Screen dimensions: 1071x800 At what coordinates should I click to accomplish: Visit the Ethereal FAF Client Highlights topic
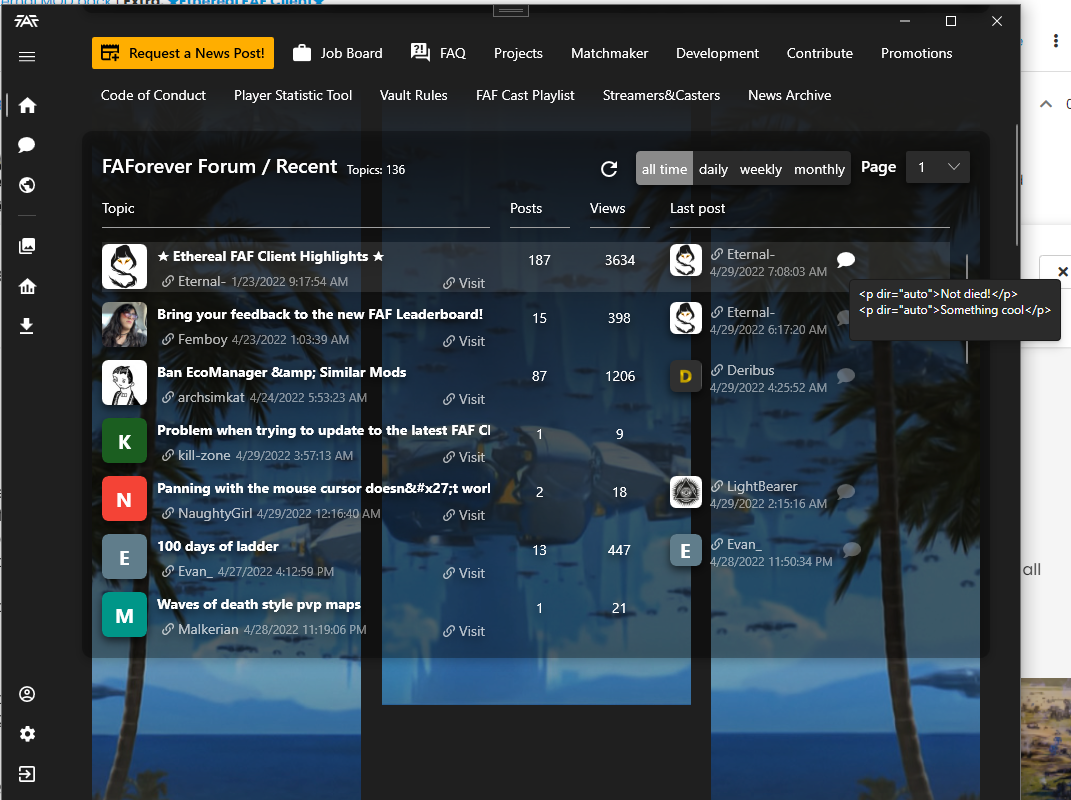[x=464, y=283]
